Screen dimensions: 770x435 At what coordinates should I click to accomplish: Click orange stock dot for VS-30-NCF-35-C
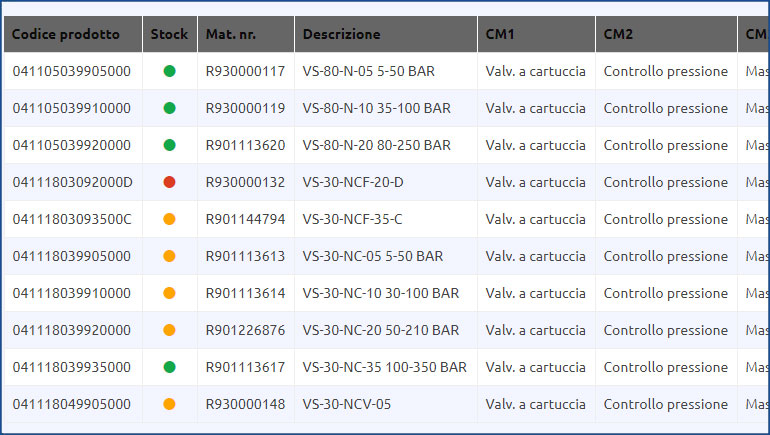169,219
